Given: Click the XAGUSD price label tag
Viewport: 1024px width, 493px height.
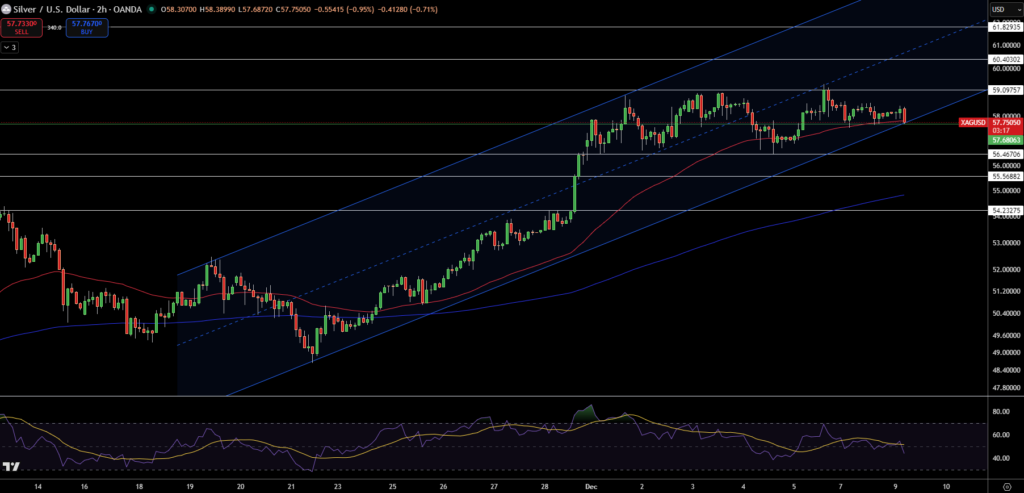Looking at the screenshot, I should [x=972, y=122].
